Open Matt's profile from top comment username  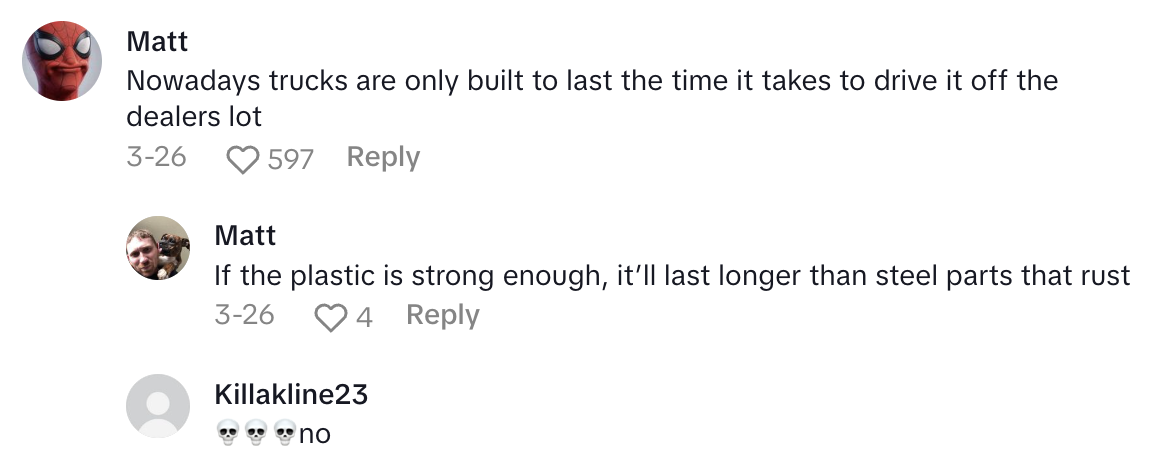tap(157, 42)
